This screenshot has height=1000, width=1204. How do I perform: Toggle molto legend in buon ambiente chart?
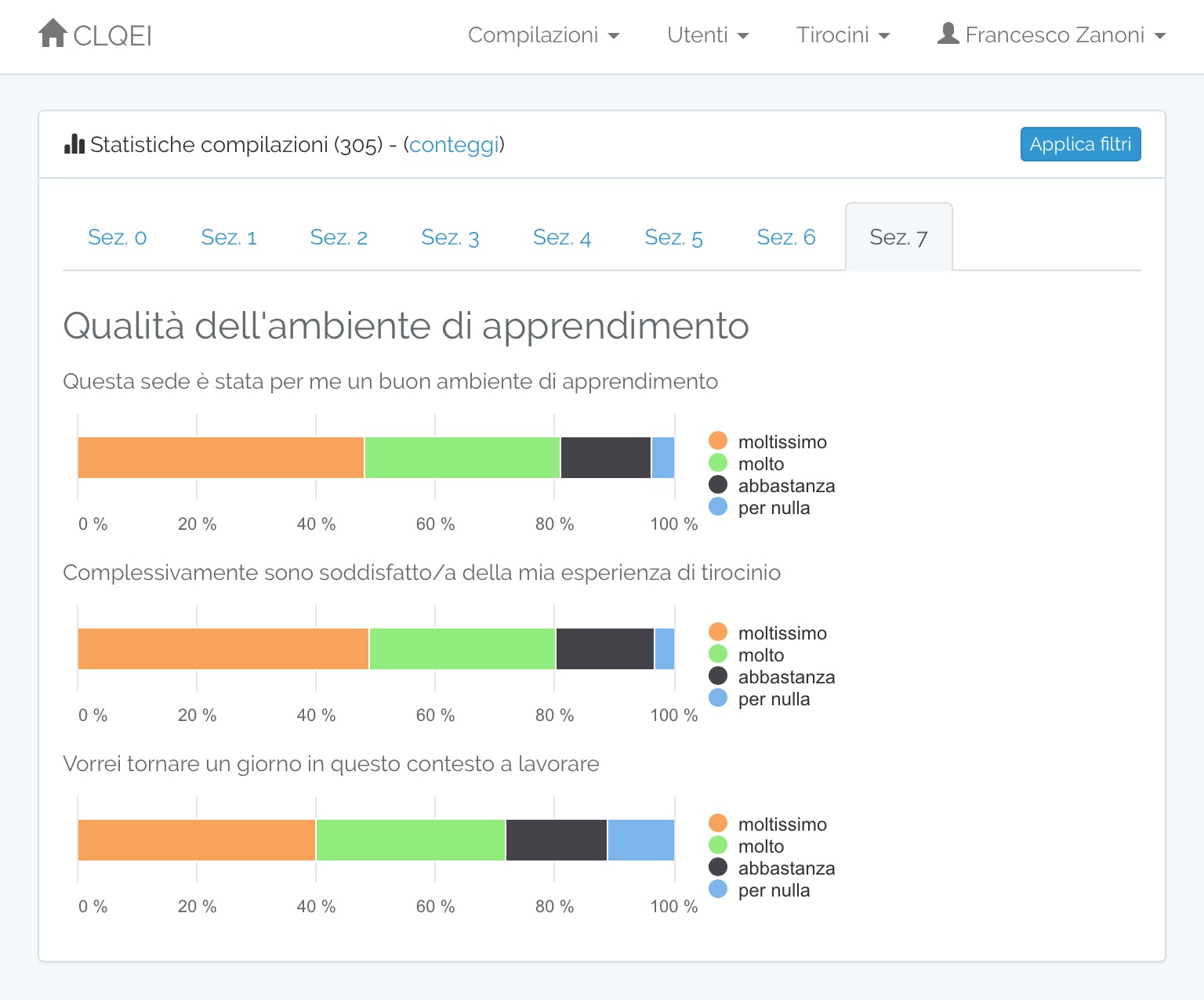pyautogui.click(x=746, y=463)
